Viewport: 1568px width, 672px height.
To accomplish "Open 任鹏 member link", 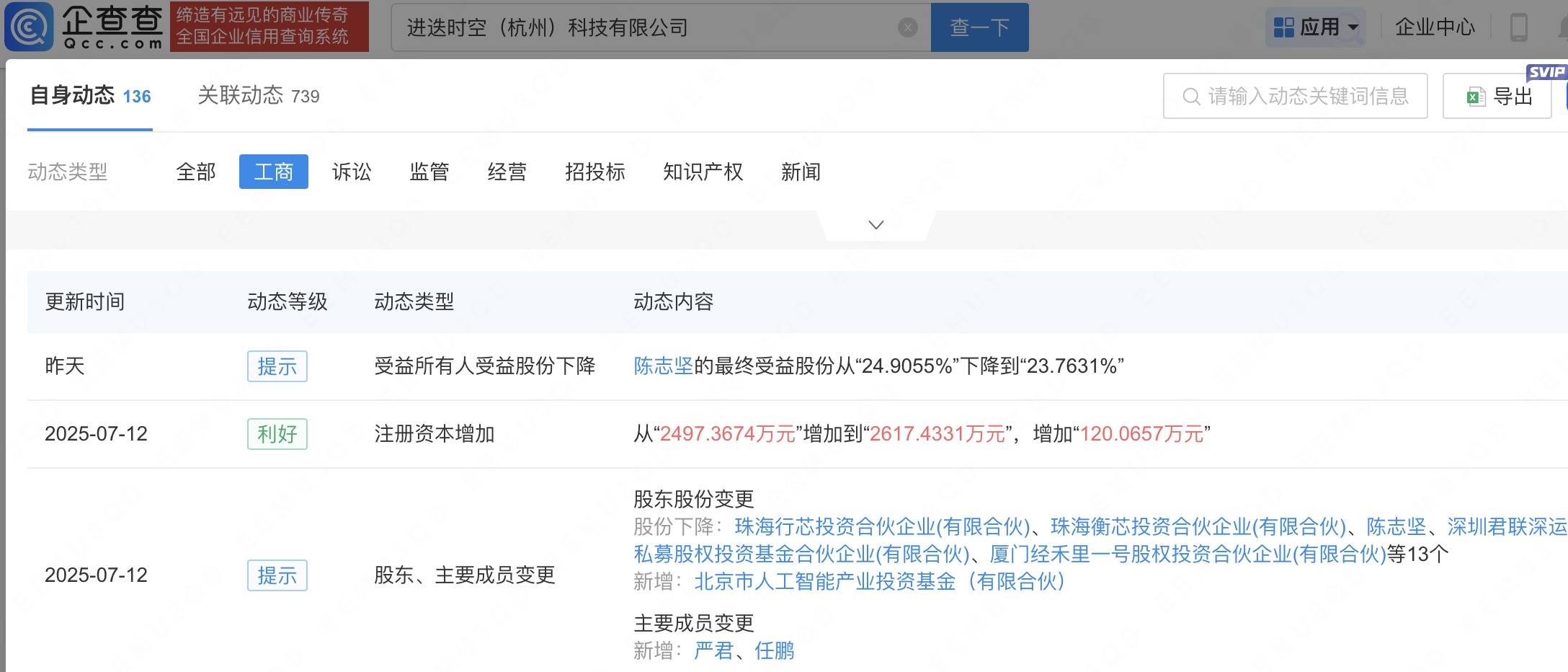I will [775, 651].
